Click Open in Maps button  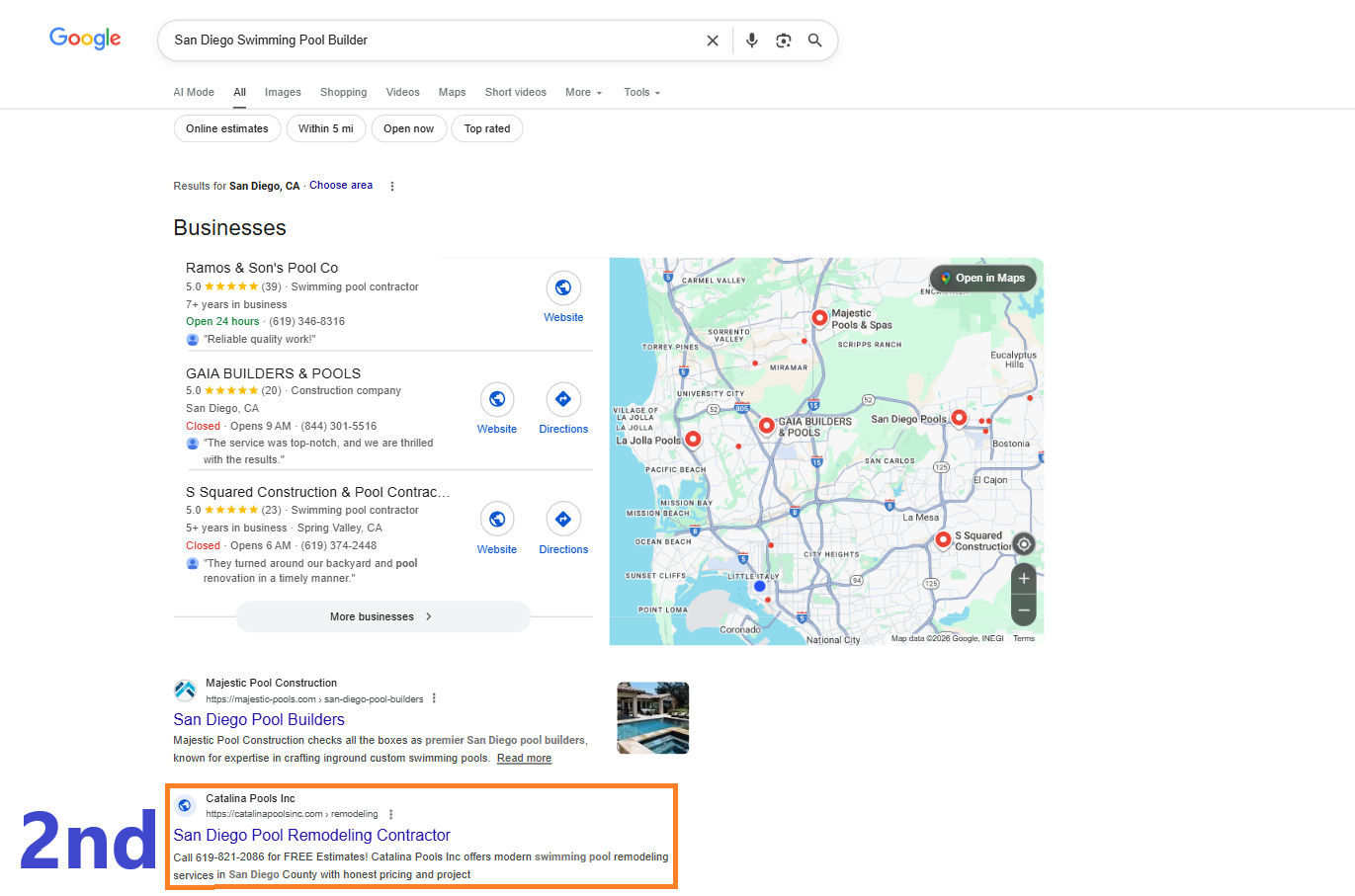coord(983,278)
